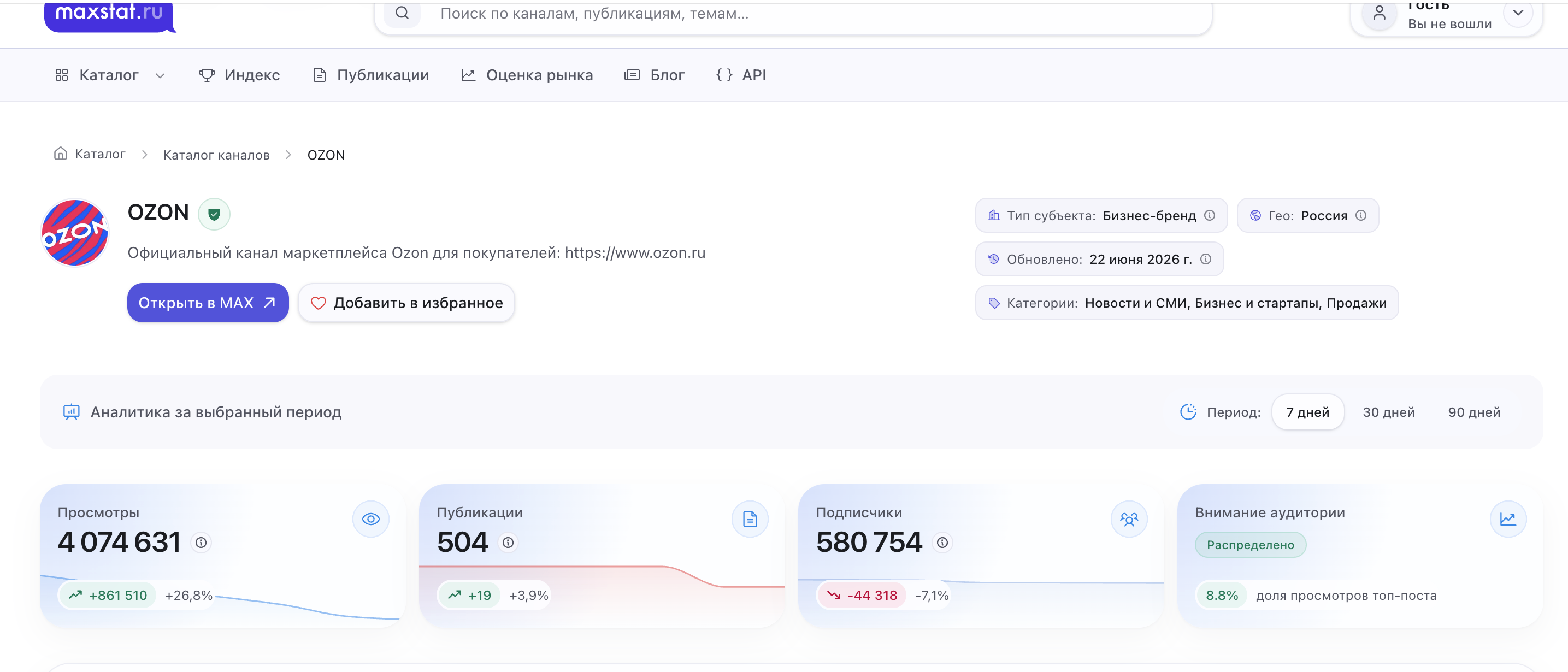The height and width of the screenshot is (672, 1568).
Task: Click the Распределено status badge
Action: click(1250, 545)
